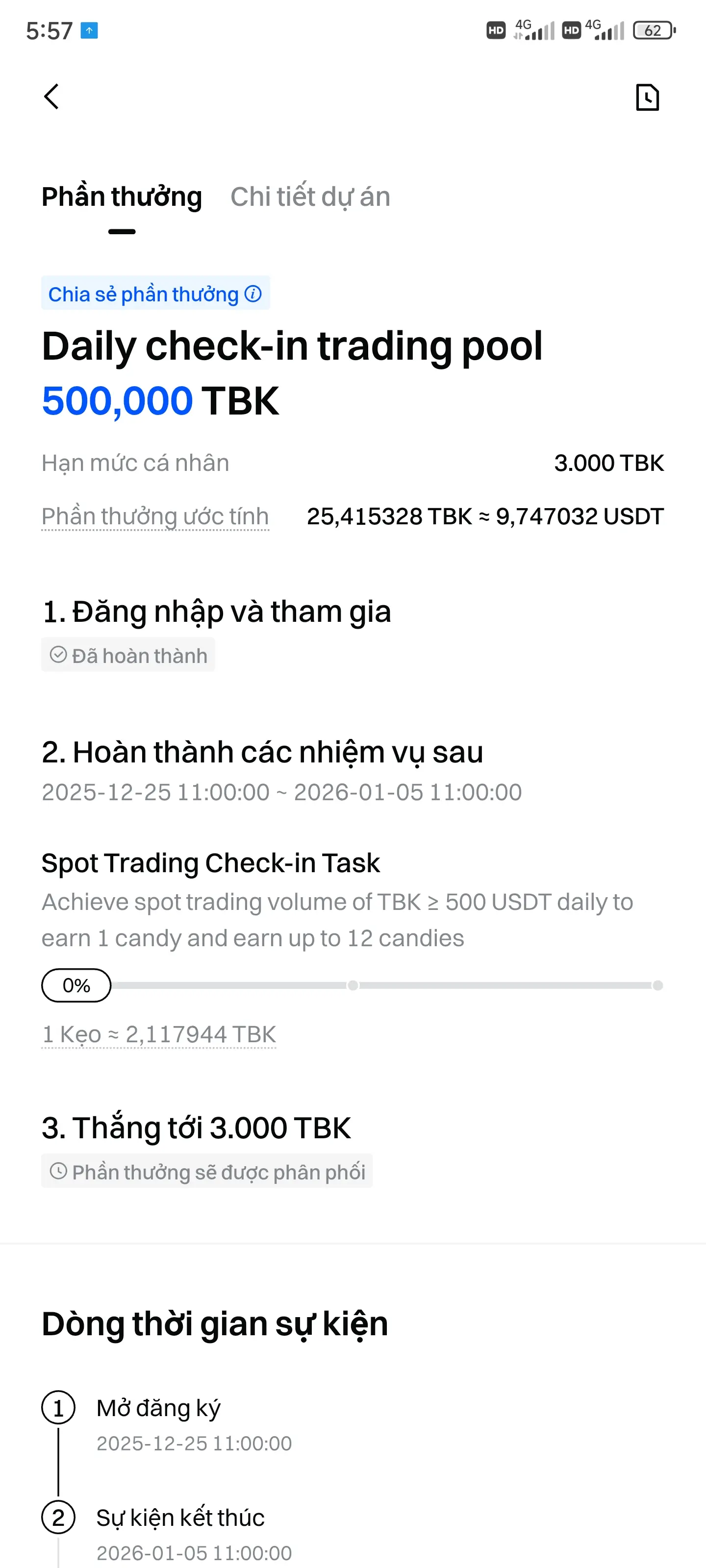Tap the info icon beside Chia sẻ phần thưởng
This screenshot has width=706, height=1568.
tap(253, 294)
